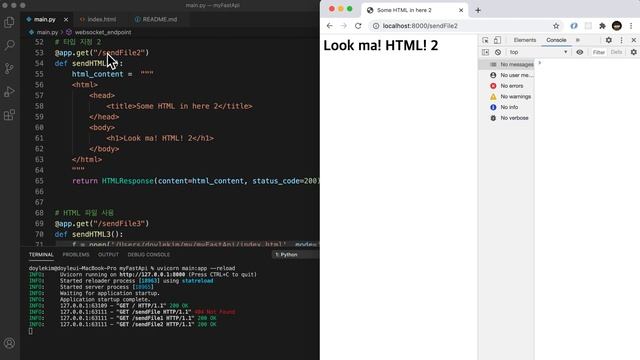Reload the Chrome page

358,26
